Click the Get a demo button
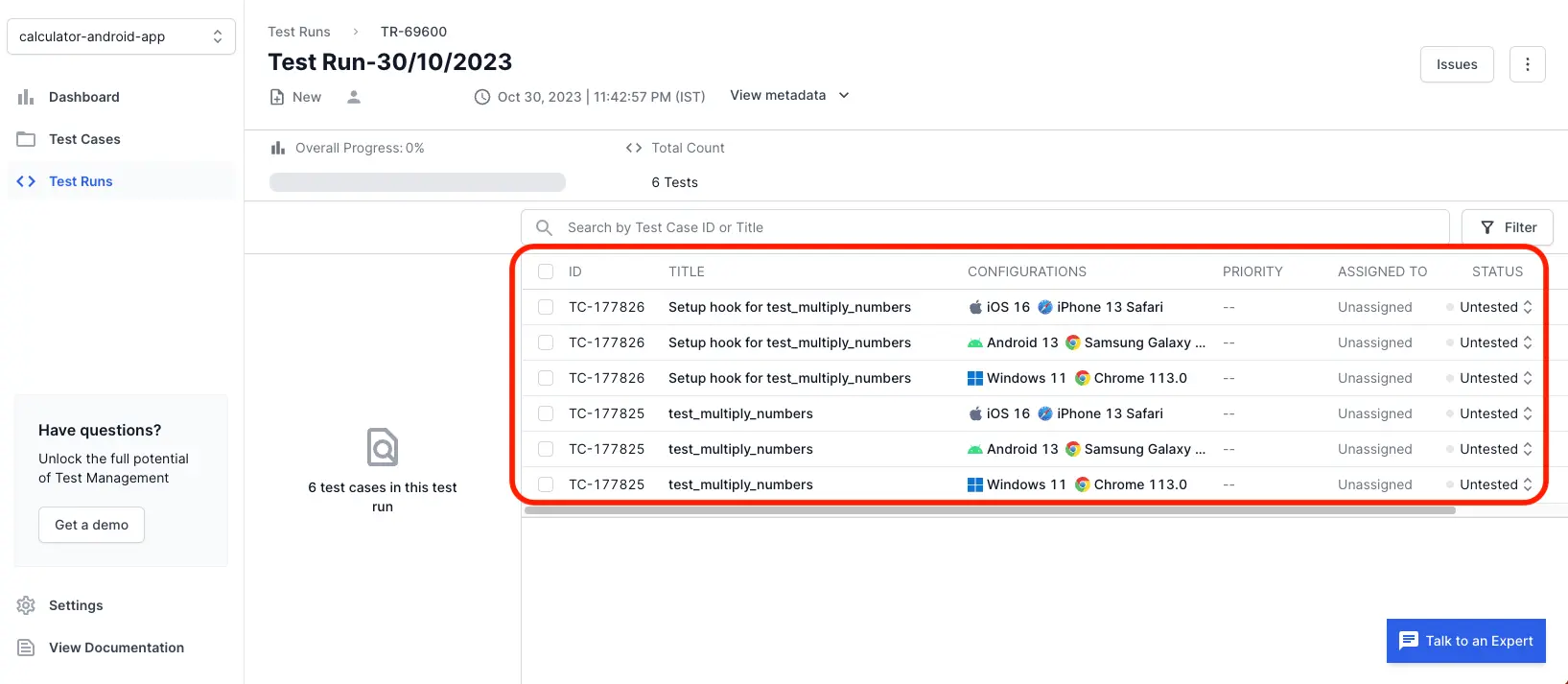The height and width of the screenshot is (684, 1568). point(91,525)
